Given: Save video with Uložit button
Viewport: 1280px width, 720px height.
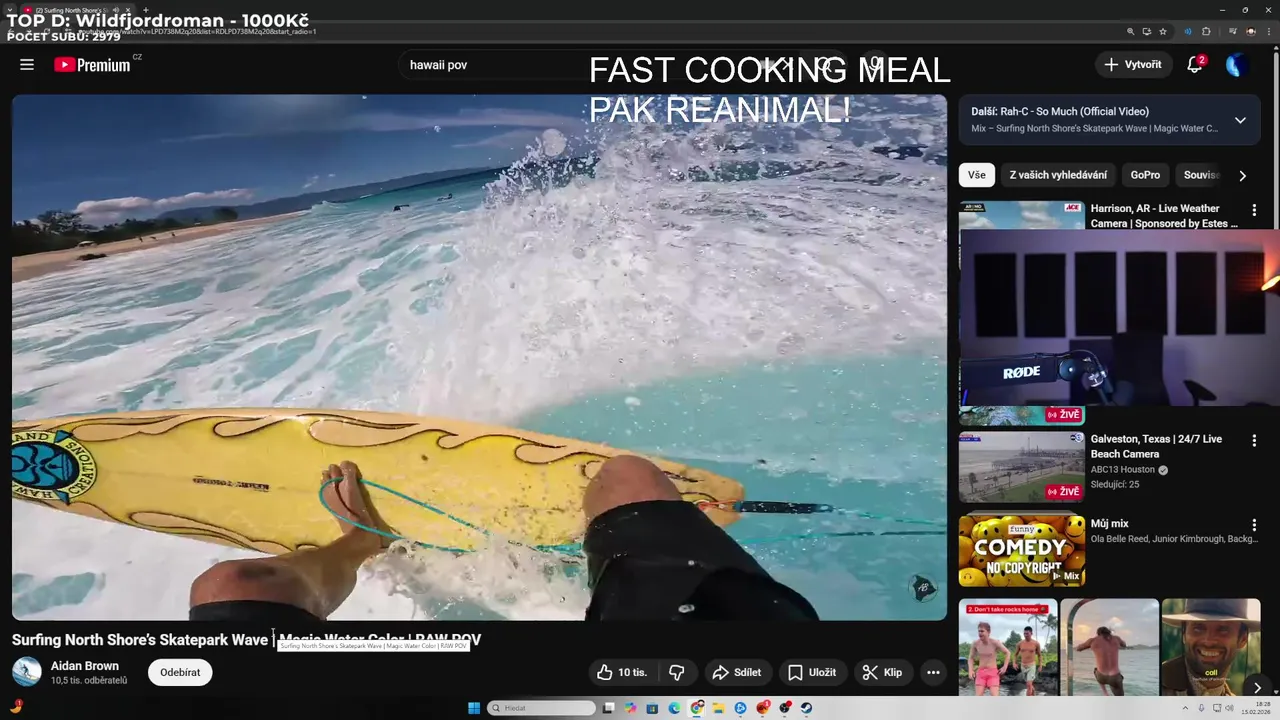Looking at the screenshot, I should [811, 672].
